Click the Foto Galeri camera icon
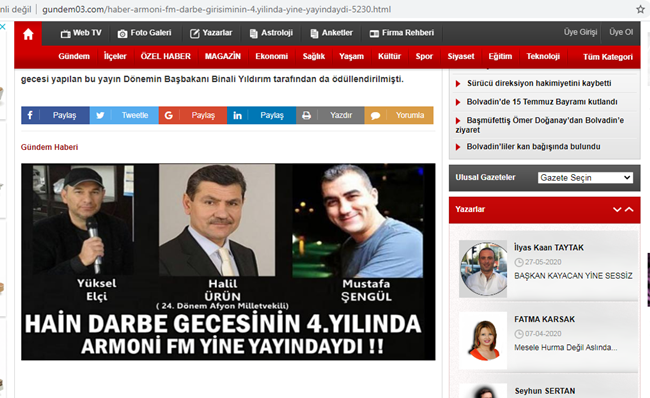This screenshot has width=650, height=398. (x=122, y=34)
